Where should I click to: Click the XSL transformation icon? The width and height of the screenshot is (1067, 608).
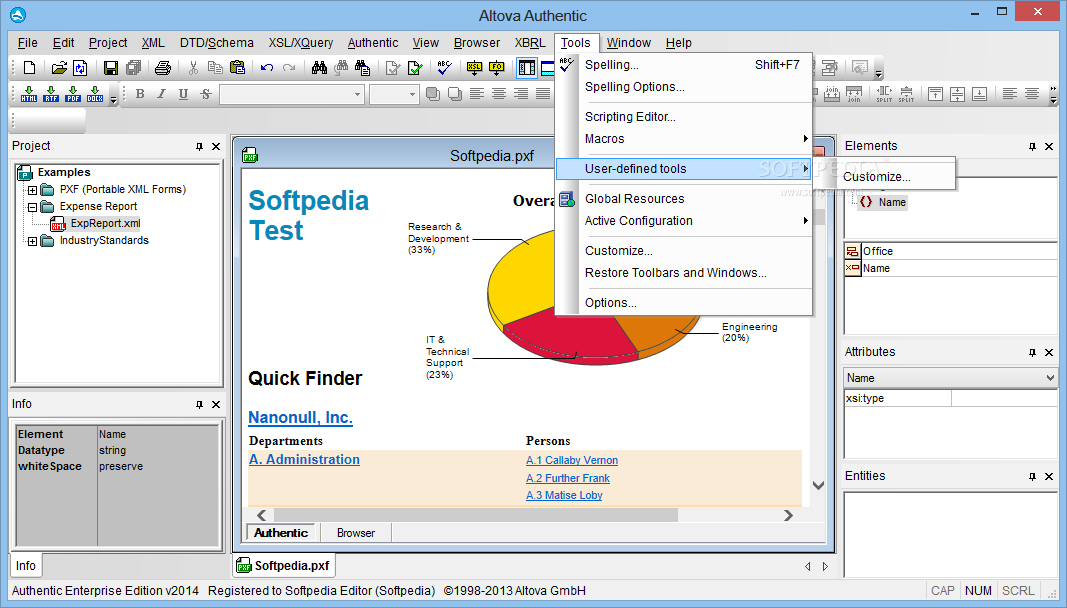click(474, 67)
